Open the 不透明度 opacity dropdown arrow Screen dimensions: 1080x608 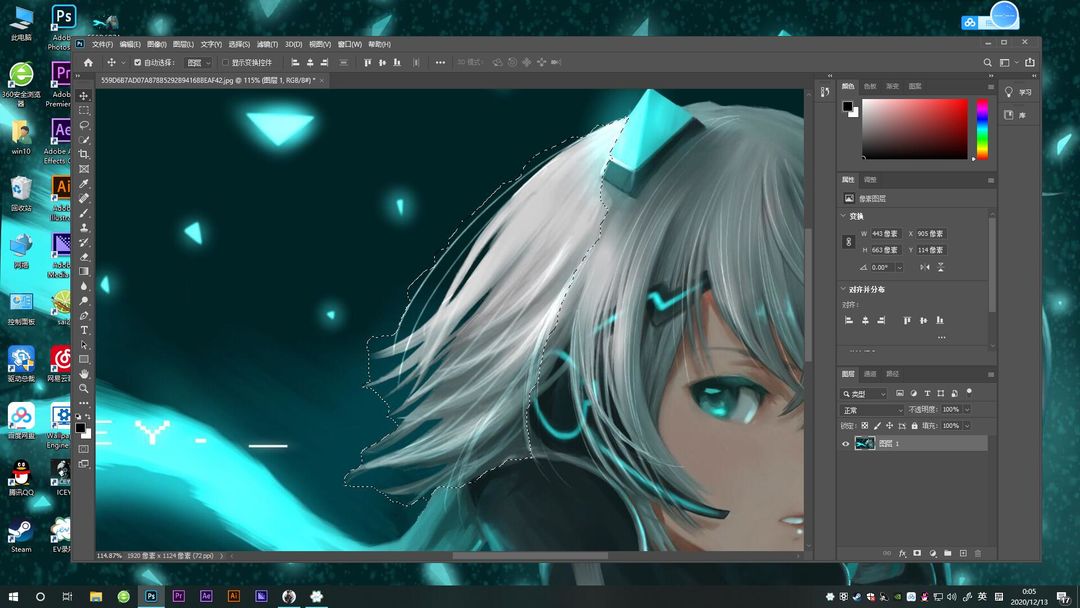[967, 410]
